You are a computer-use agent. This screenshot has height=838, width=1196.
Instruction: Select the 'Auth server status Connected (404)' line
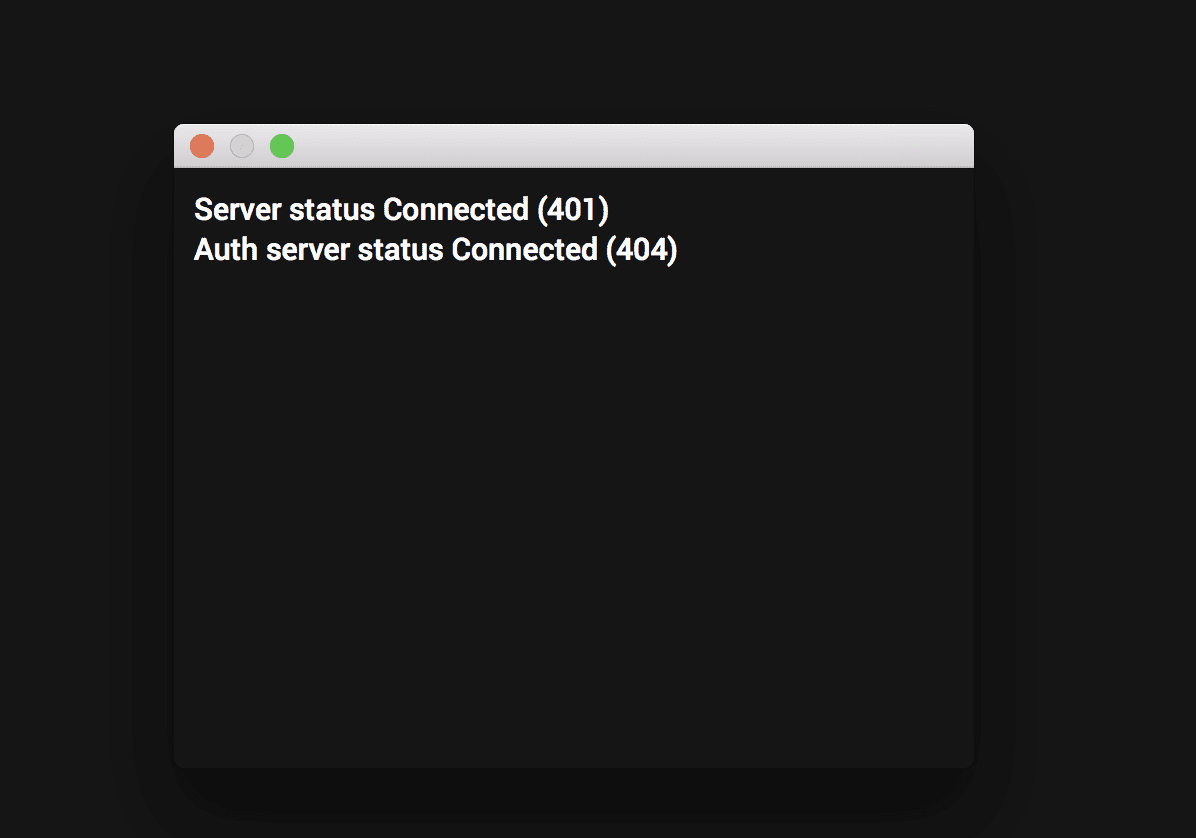point(436,250)
